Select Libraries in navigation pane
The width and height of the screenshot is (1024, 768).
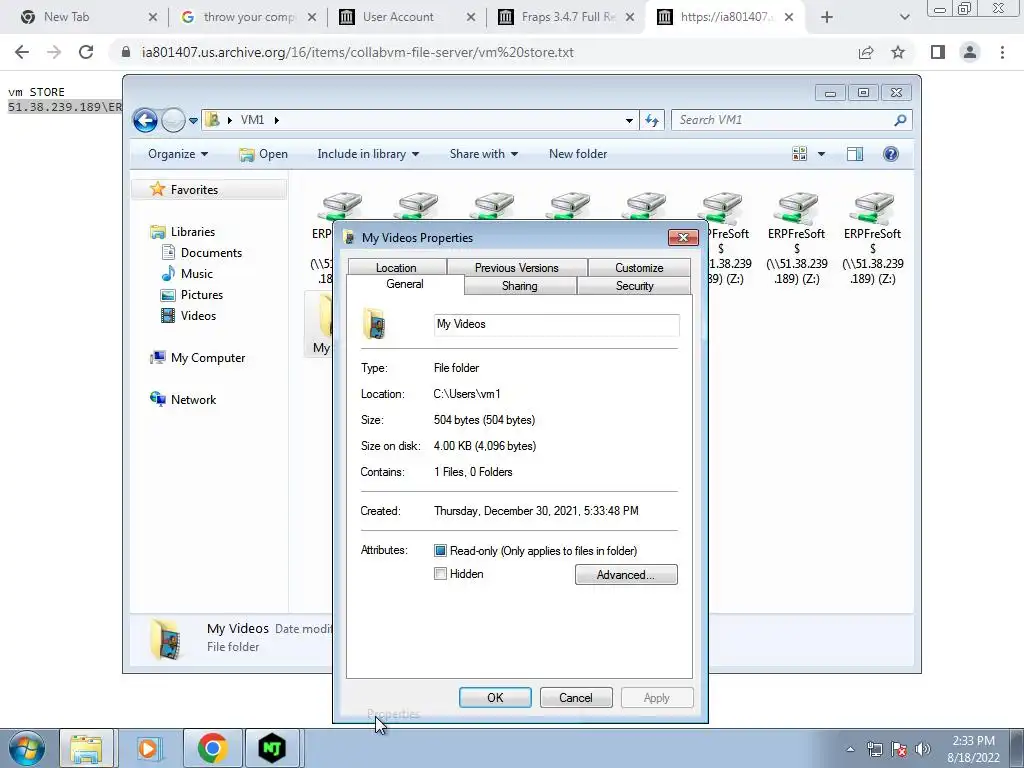192,232
